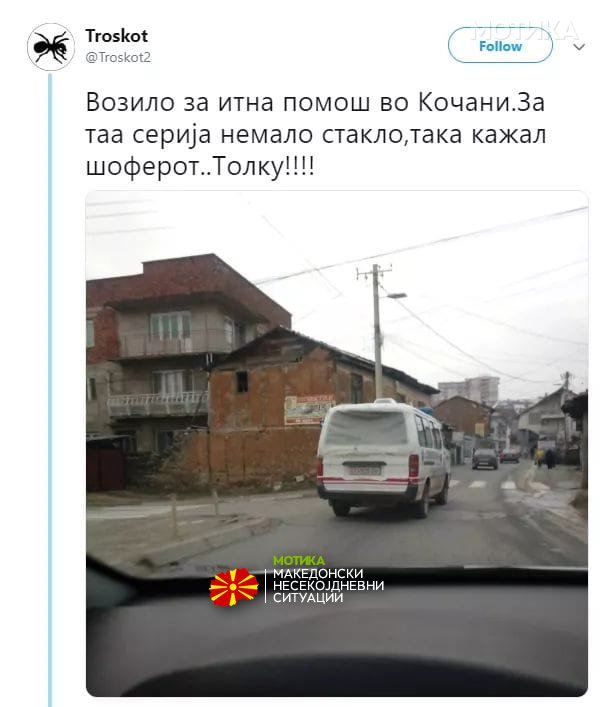Click the white ambulance van in photo
600x707 pixels.
pyautogui.click(x=383, y=458)
